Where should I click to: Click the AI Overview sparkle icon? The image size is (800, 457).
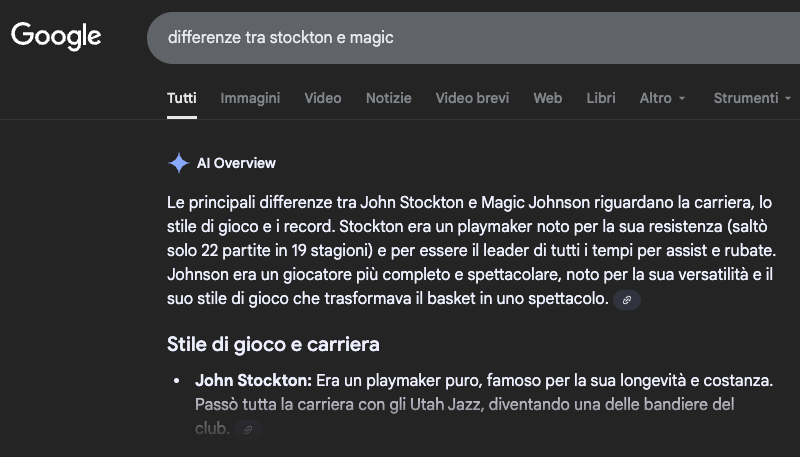click(179, 163)
